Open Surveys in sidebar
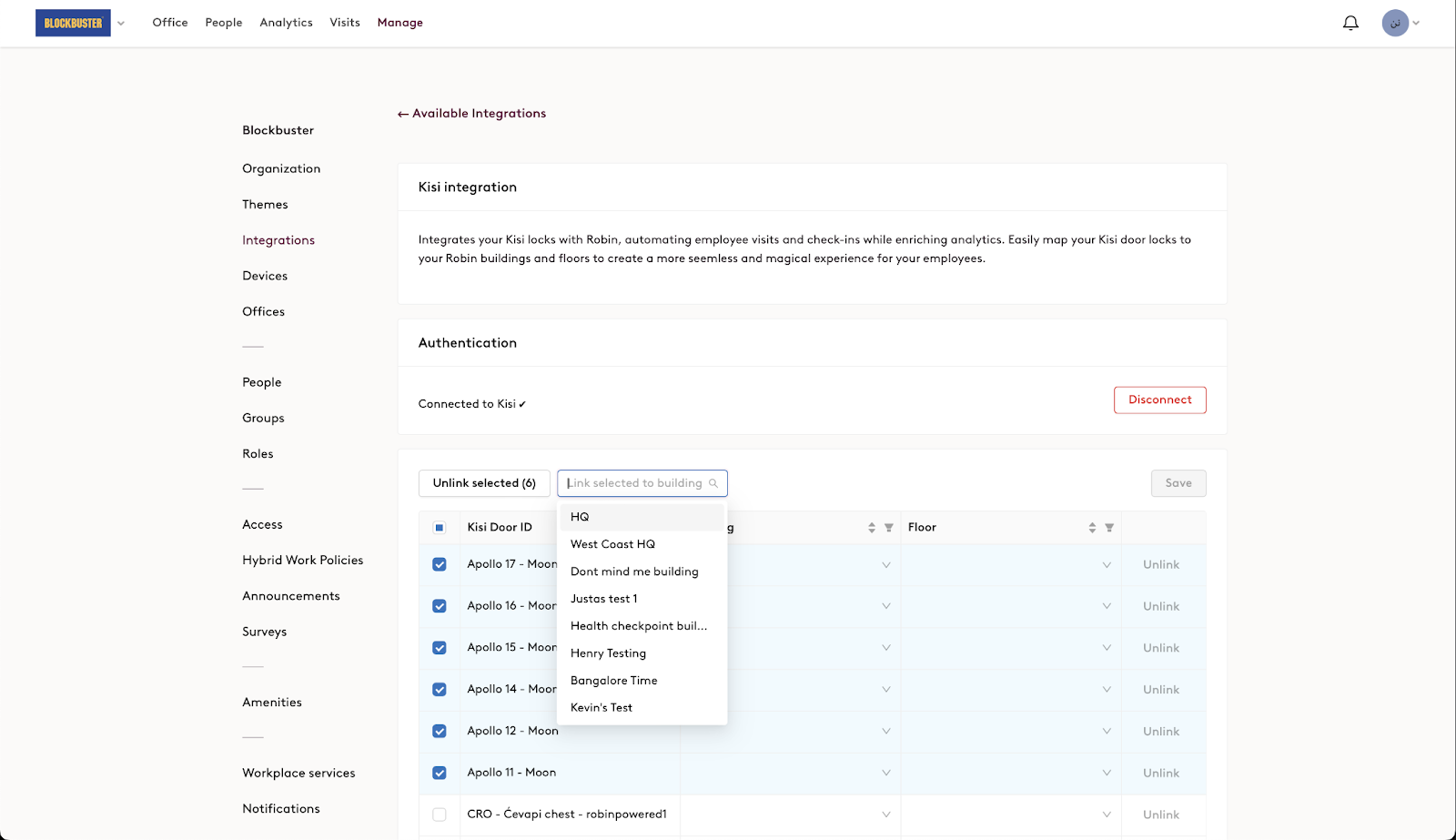This screenshot has width=1456, height=840. tap(265, 632)
